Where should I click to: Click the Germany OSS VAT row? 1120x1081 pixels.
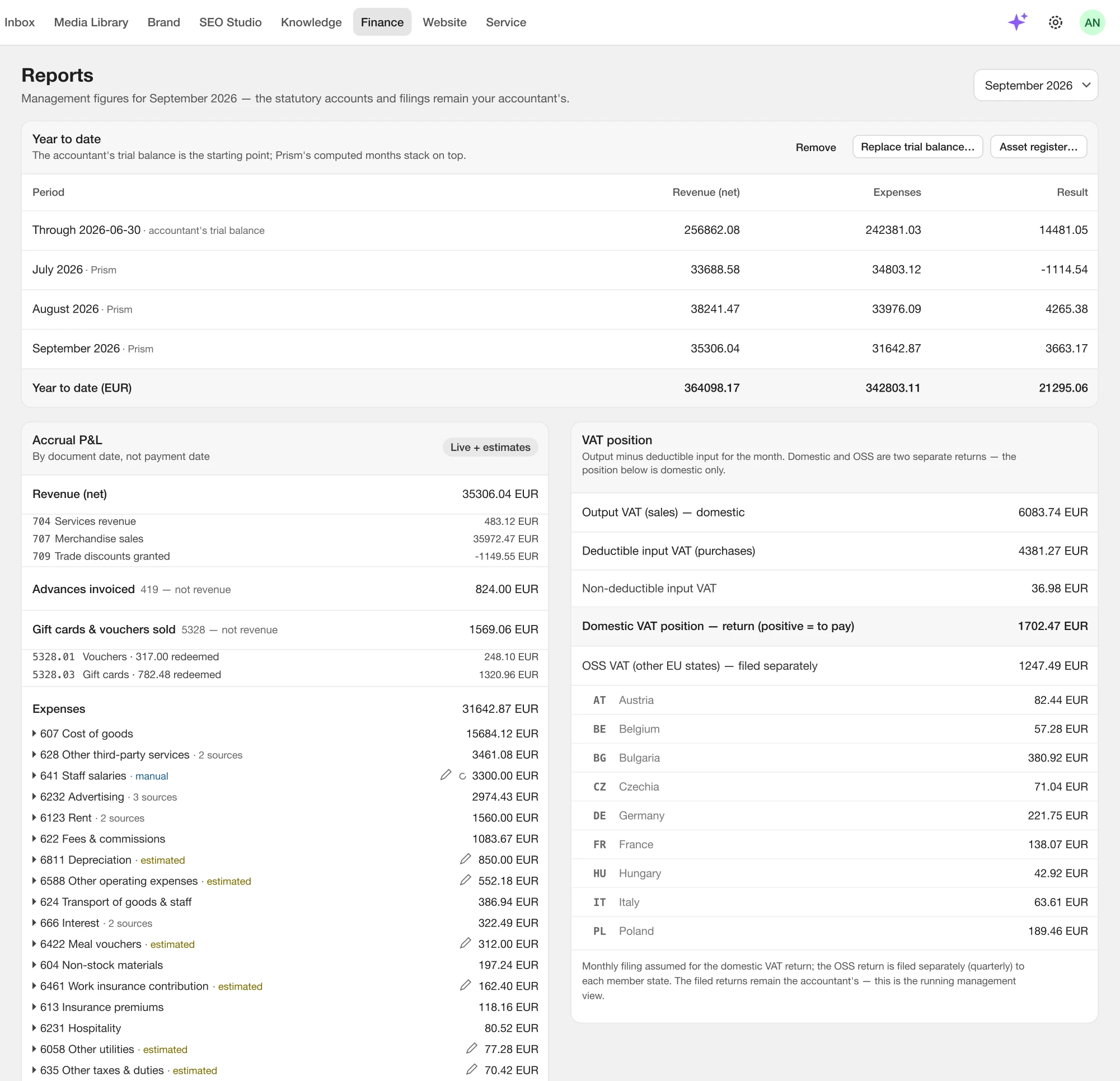click(835, 815)
